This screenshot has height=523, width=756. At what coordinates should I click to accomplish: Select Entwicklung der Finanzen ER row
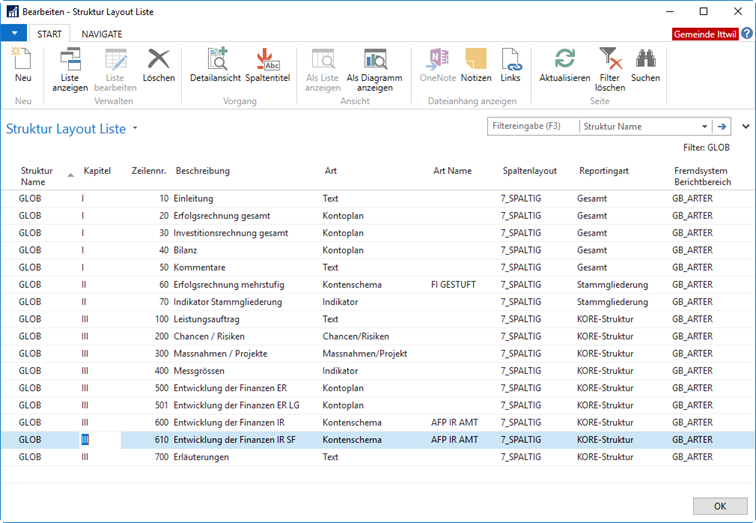(x=378, y=388)
